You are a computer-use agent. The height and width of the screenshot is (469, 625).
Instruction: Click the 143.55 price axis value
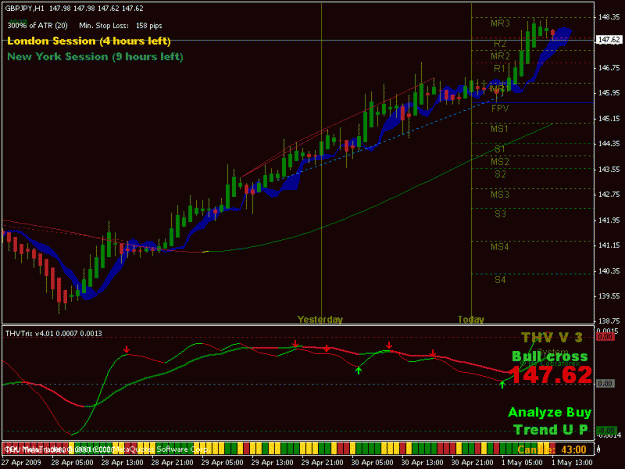tap(609, 169)
